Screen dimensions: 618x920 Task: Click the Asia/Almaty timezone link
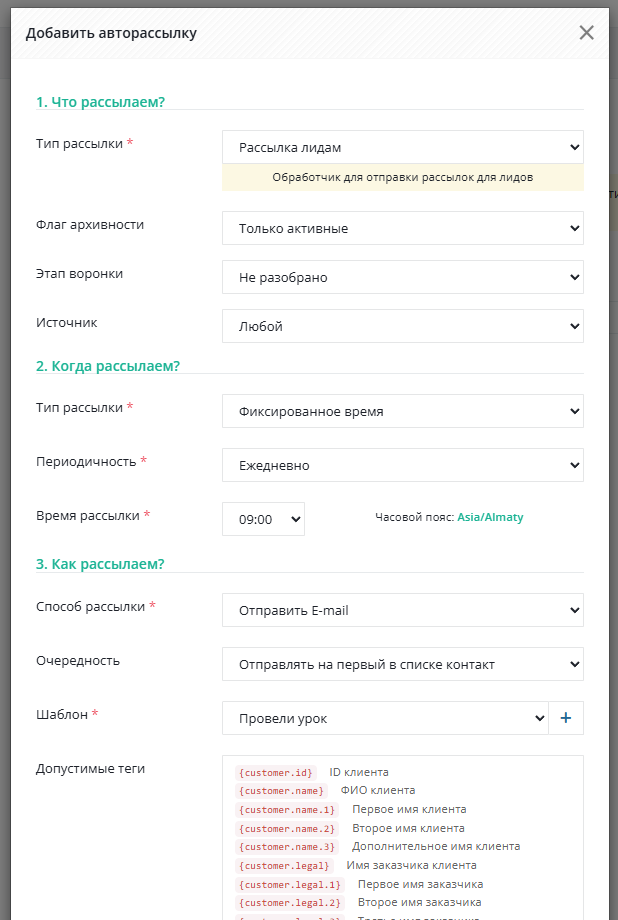click(x=490, y=518)
